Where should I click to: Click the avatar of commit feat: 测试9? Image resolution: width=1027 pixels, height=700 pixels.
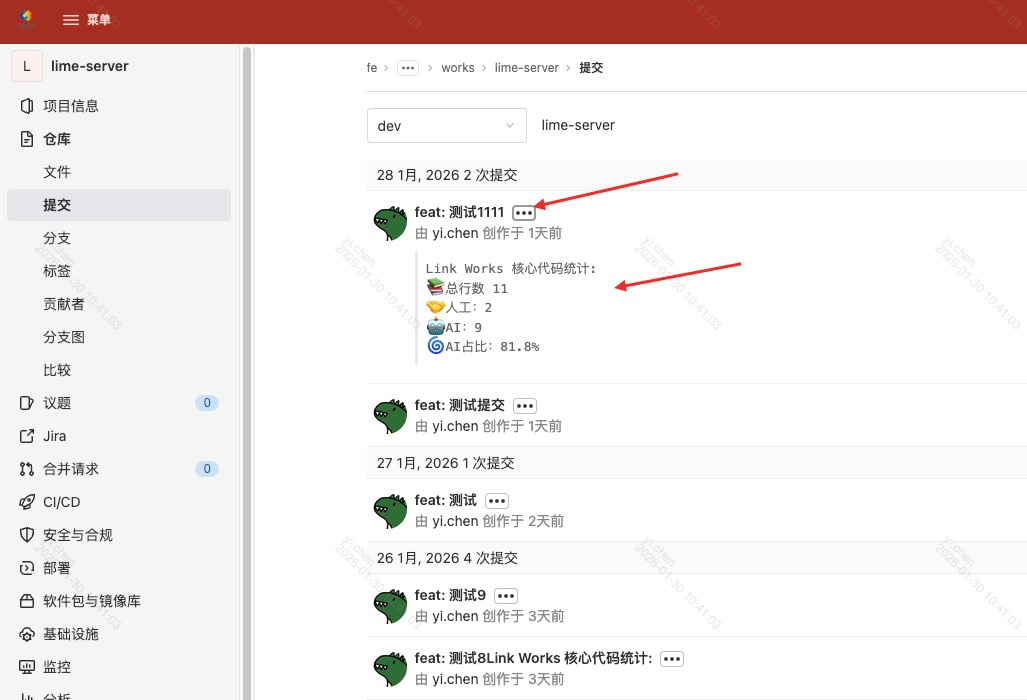(x=390, y=605)
